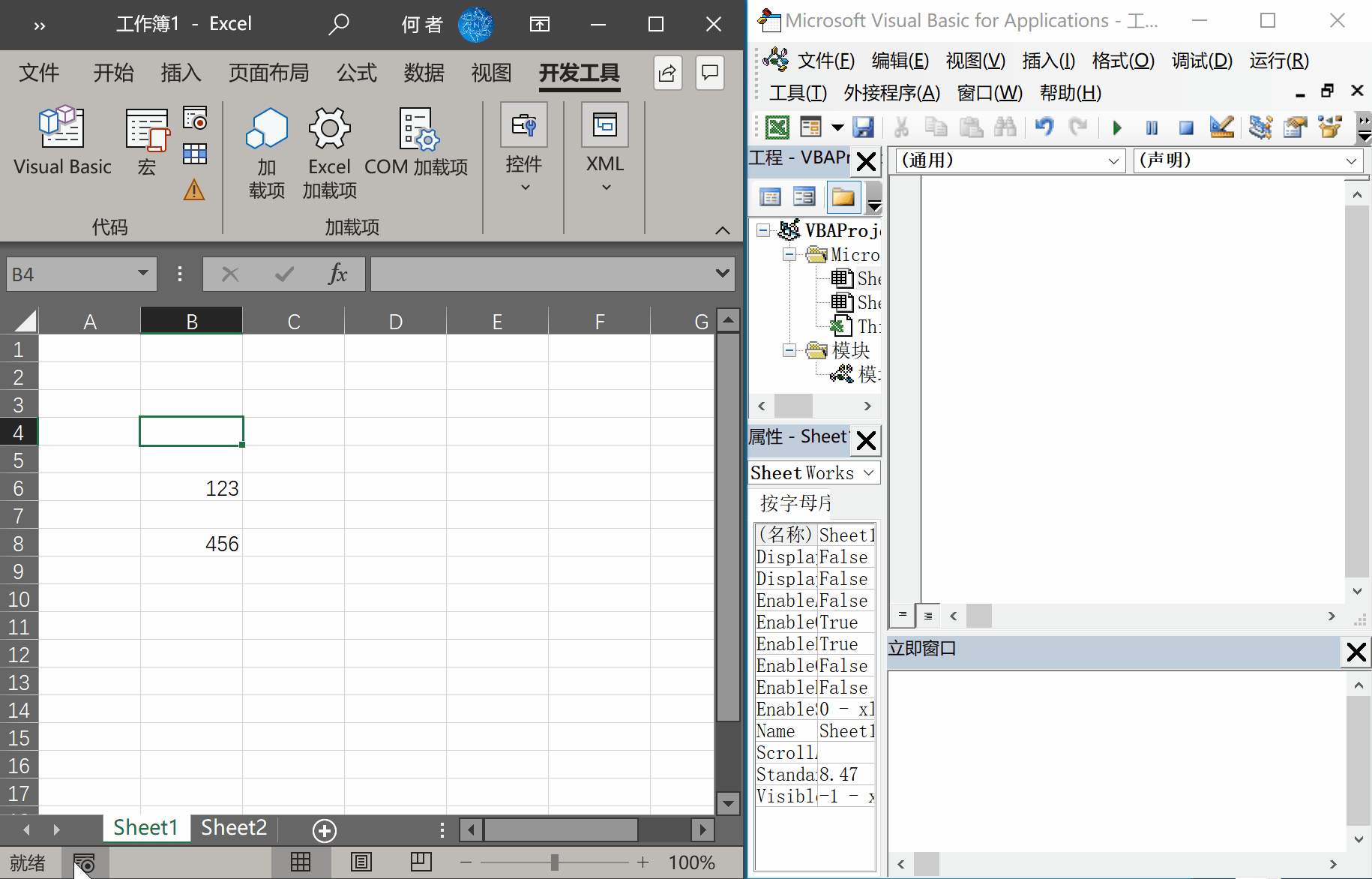
Task: Click the 按字母序 properties tab
Action: [795, 502]
